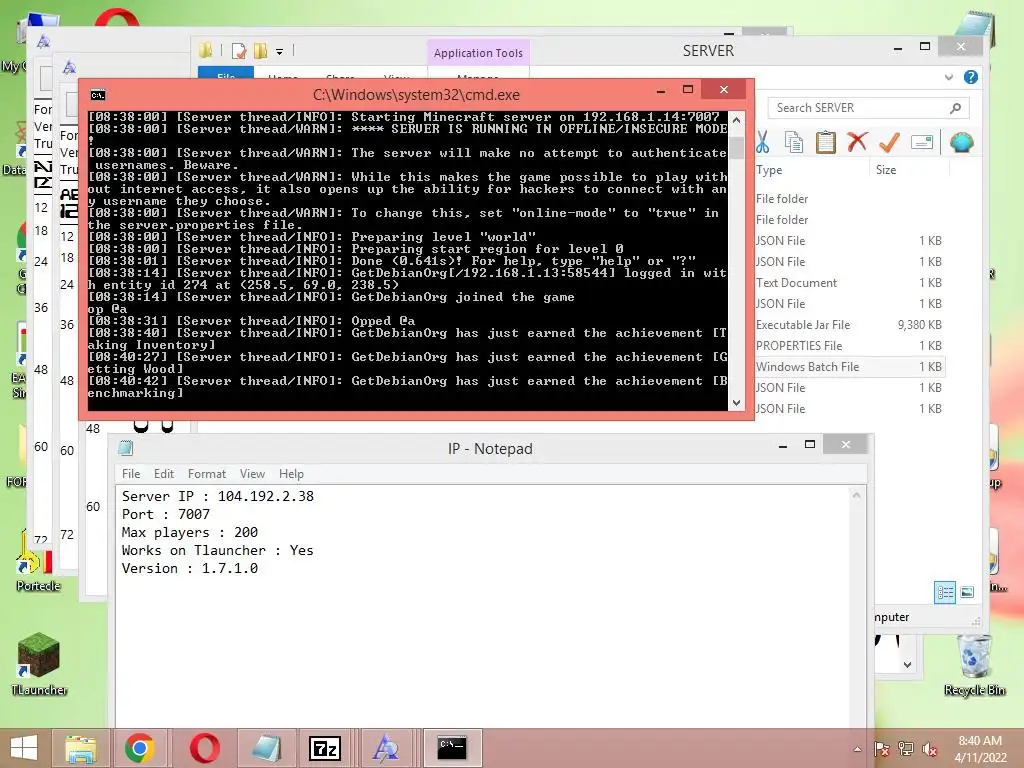Image resolution: width=1024 pixels, height=768 pixels.
Task: Click cmd.exe title bar system icon
Action: pyautogui.click(x=98, y=95)
